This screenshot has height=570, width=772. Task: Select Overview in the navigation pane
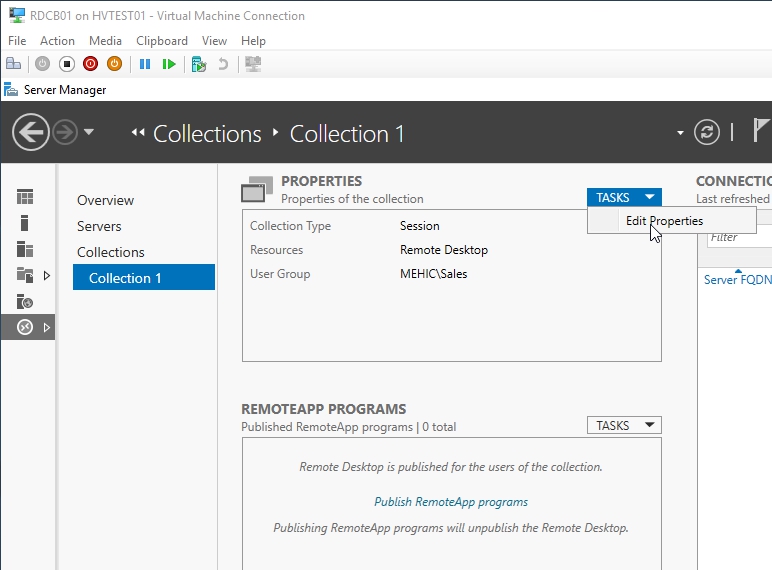click(x=105, y=200)
